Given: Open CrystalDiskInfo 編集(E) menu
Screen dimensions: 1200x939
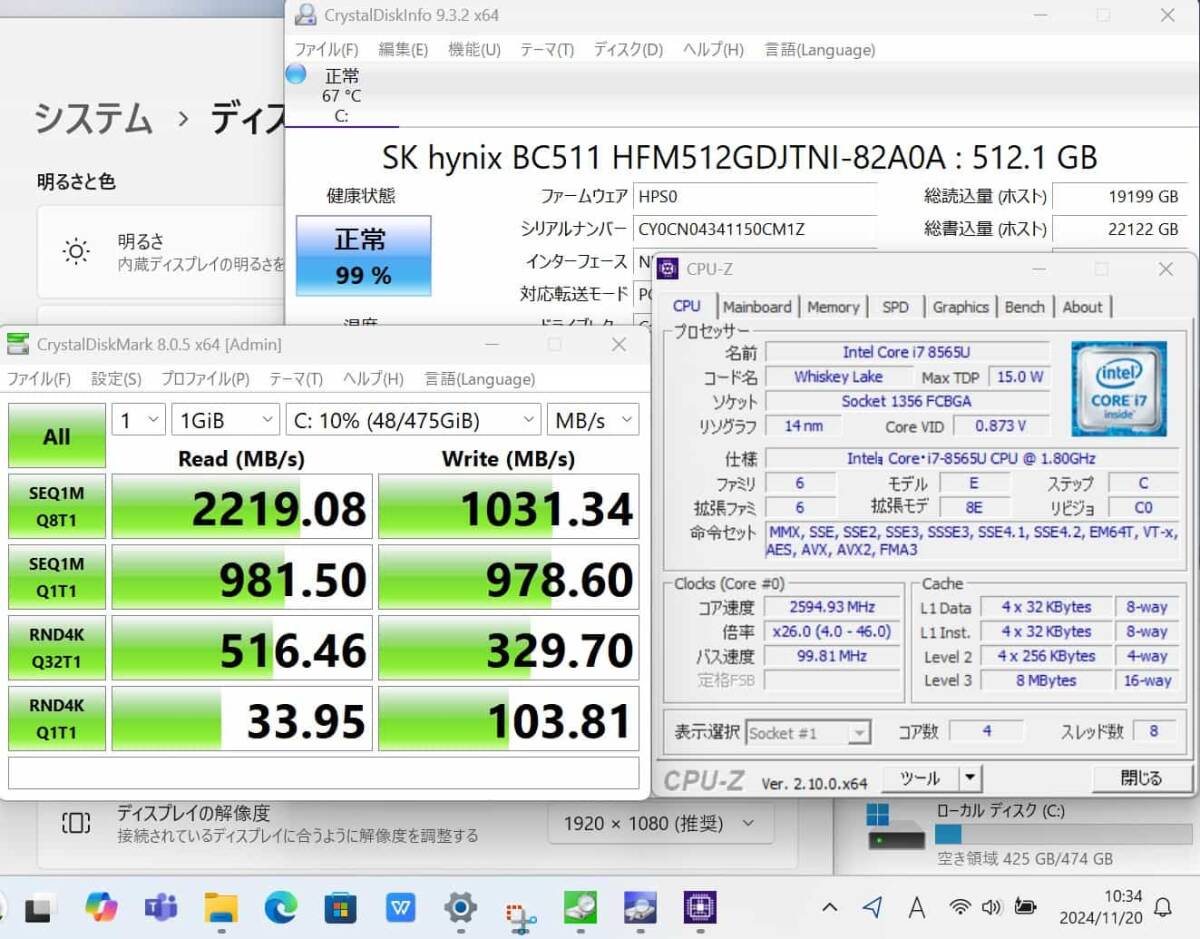Looking at the screenshot, I should (403, 49).
